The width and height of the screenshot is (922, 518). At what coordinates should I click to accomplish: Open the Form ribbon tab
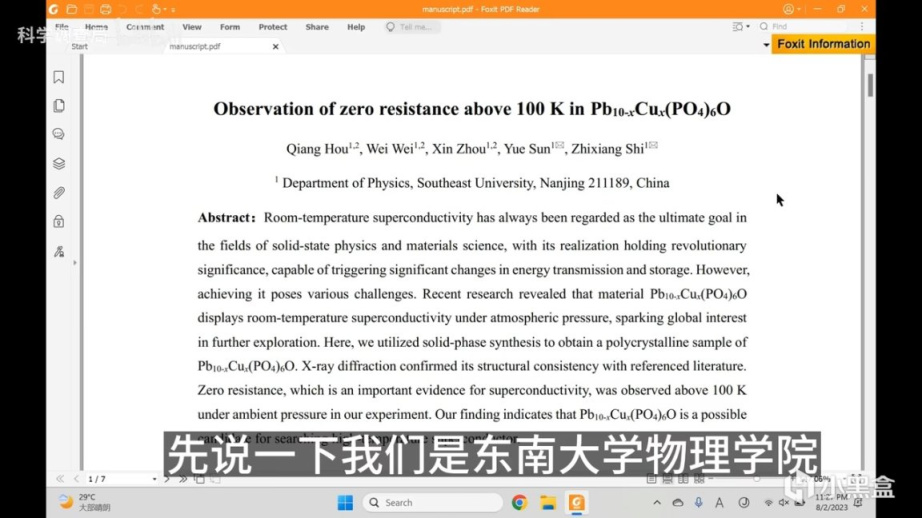tap(230, 27)
